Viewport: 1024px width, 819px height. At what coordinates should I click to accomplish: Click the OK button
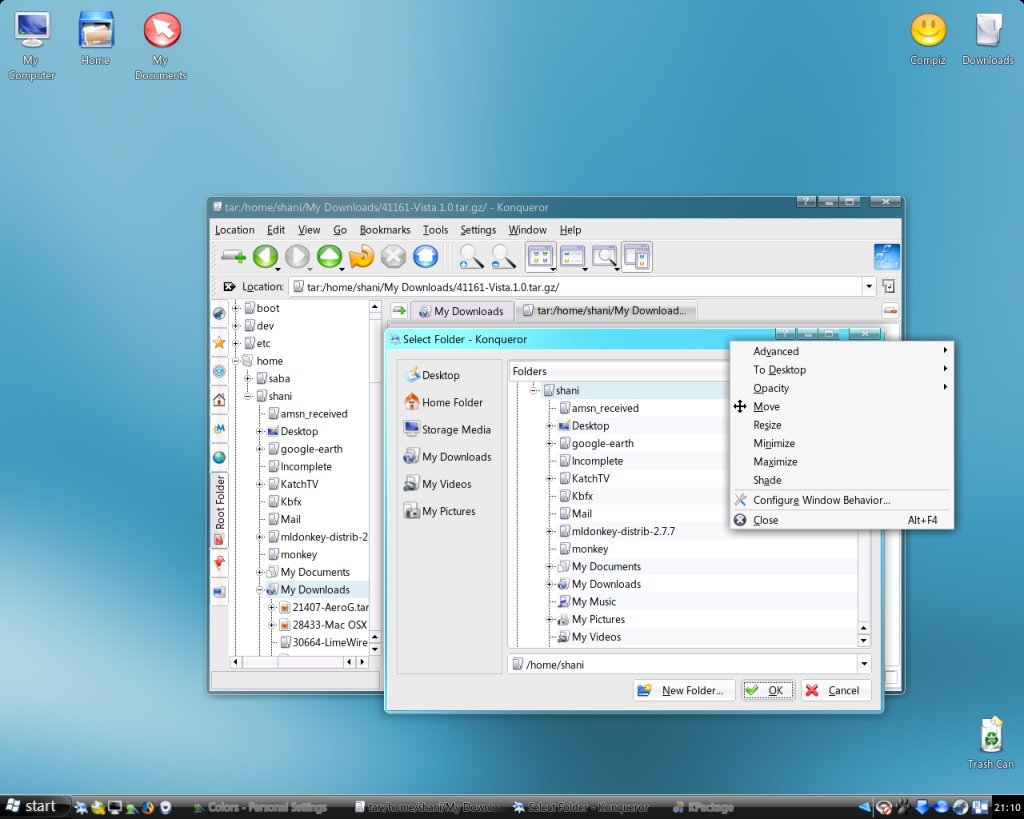[x=768, y=690]
